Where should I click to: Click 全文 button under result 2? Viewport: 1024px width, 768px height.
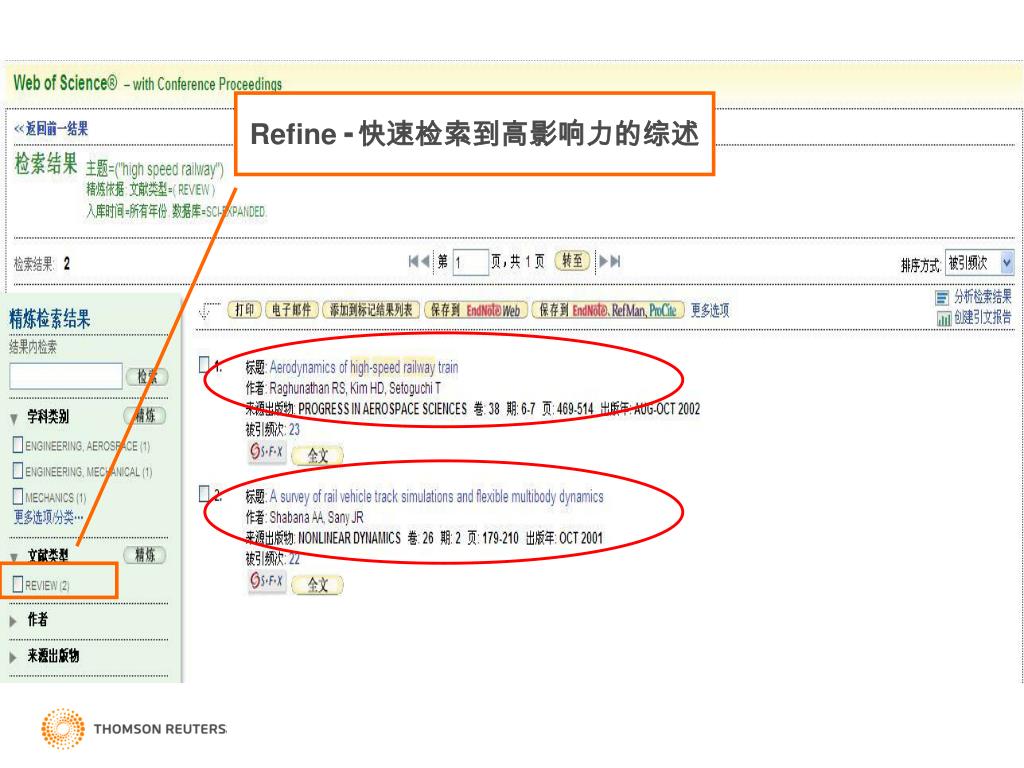(317, 584)
